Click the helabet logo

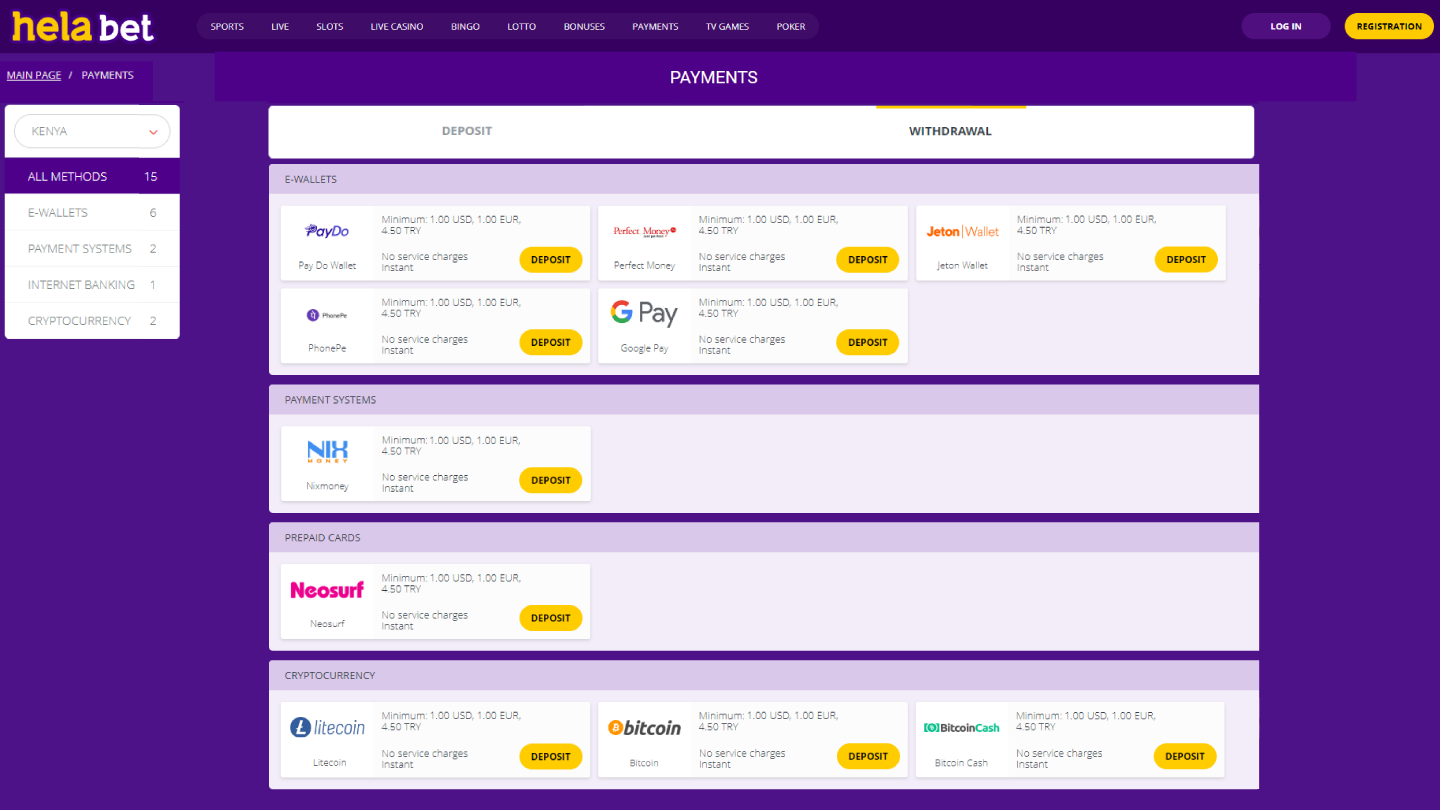(82, 26)
